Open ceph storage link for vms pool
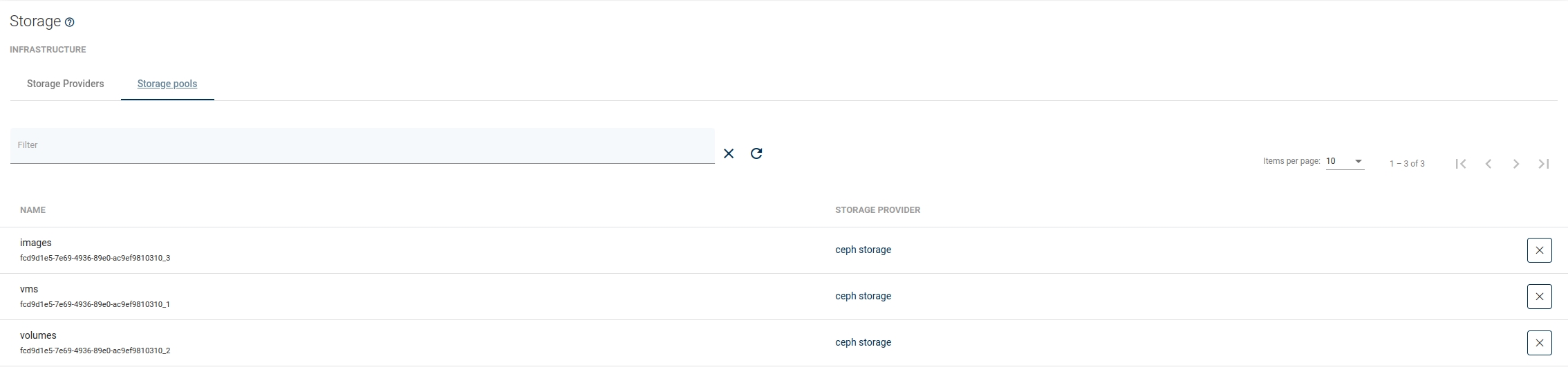Viewport: 1568px width, 383px height. point(863,296)
